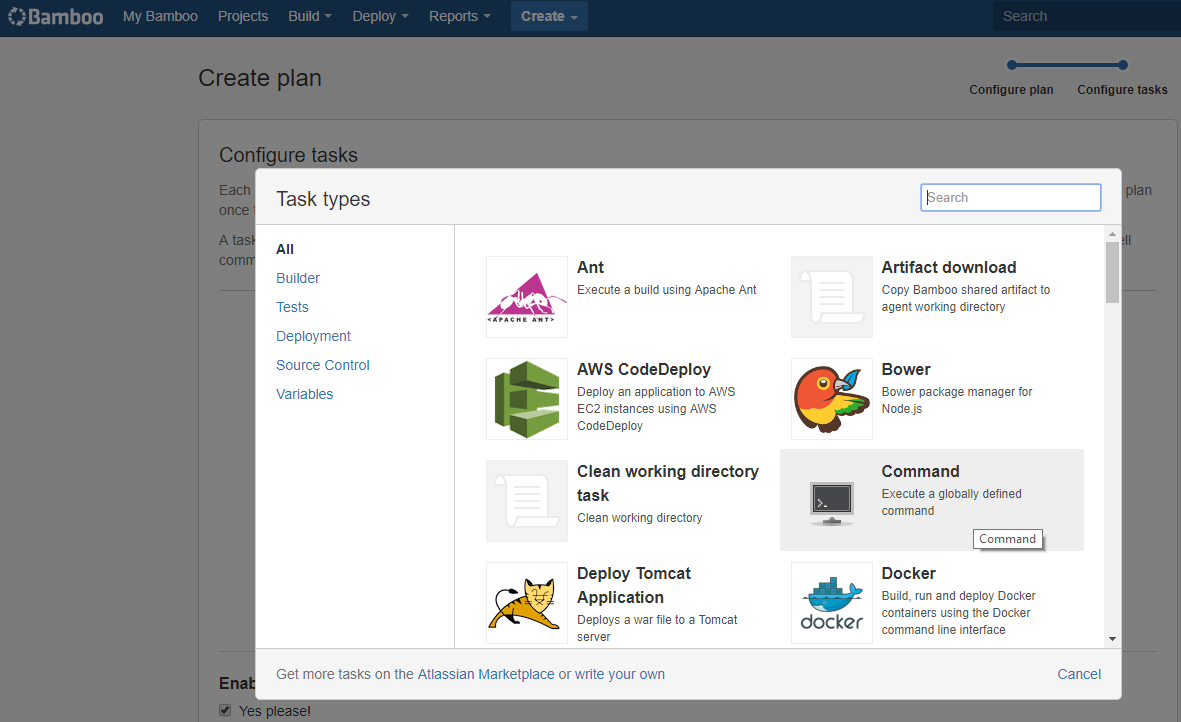Image resolution: width=1181 pixels, height=722 pixels.
Task: Open the Reports dropdown menu
Action: (x=459, y=17)
